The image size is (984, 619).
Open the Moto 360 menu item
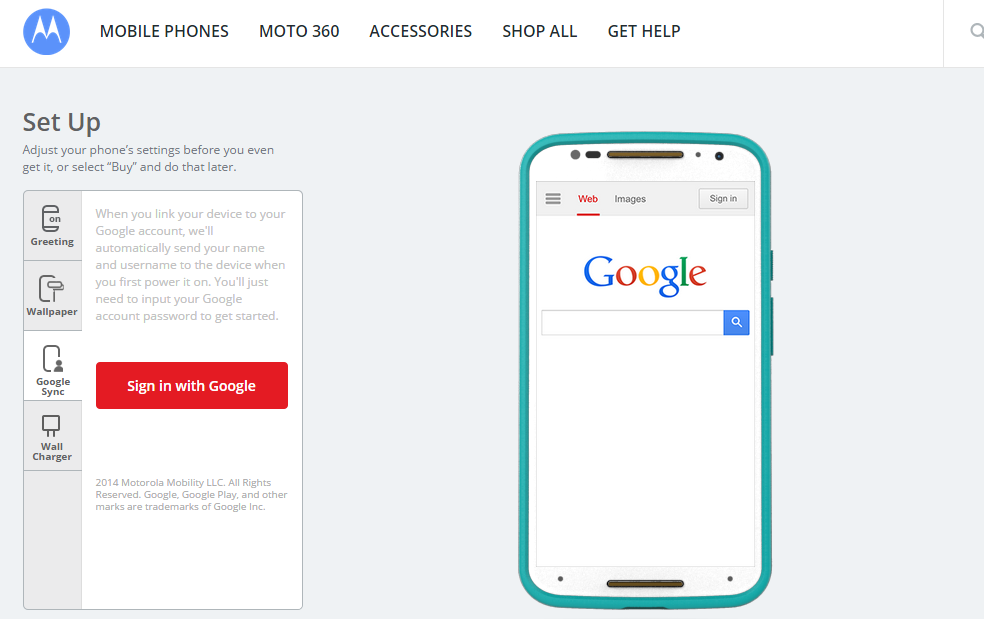click(x=299, y=31)
